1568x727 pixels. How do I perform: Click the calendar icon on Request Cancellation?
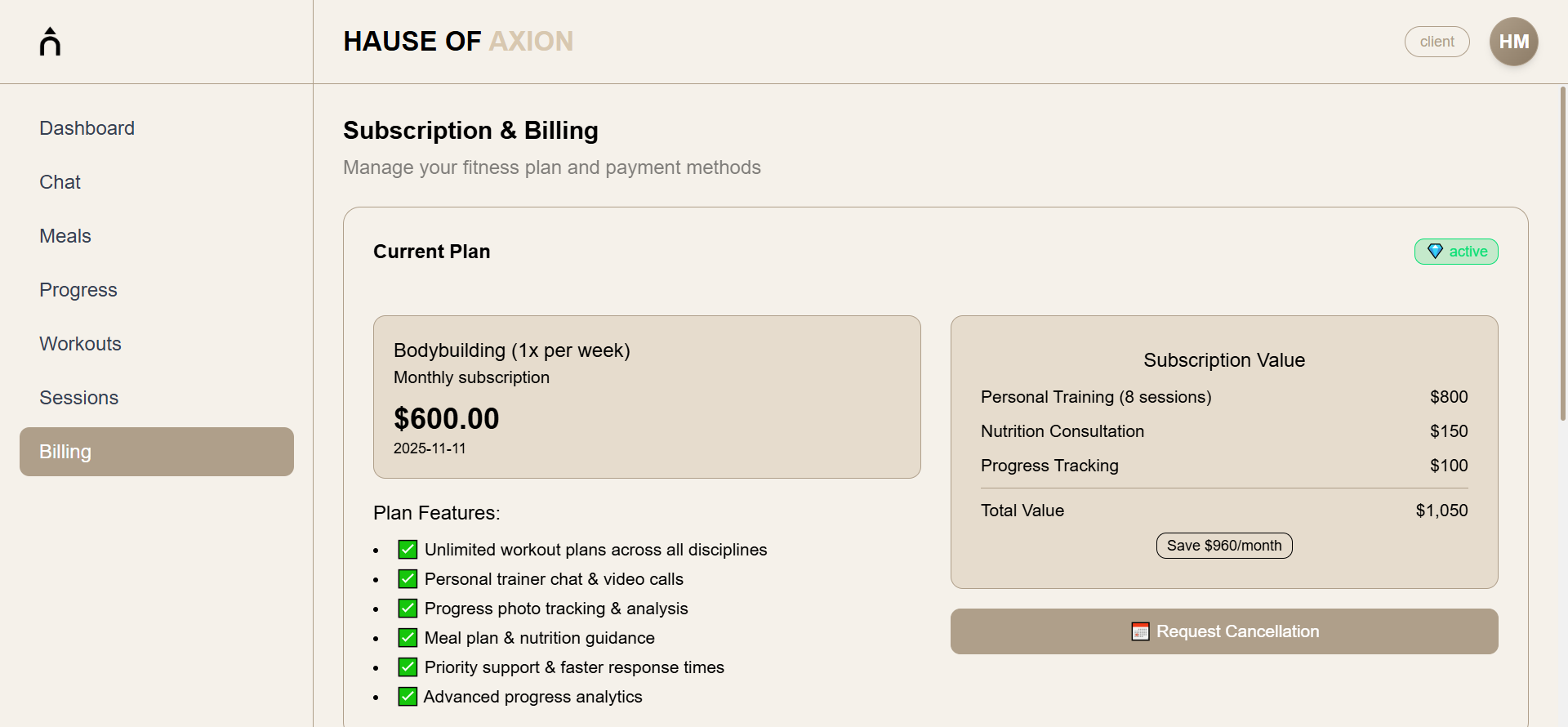(1140, 631)
